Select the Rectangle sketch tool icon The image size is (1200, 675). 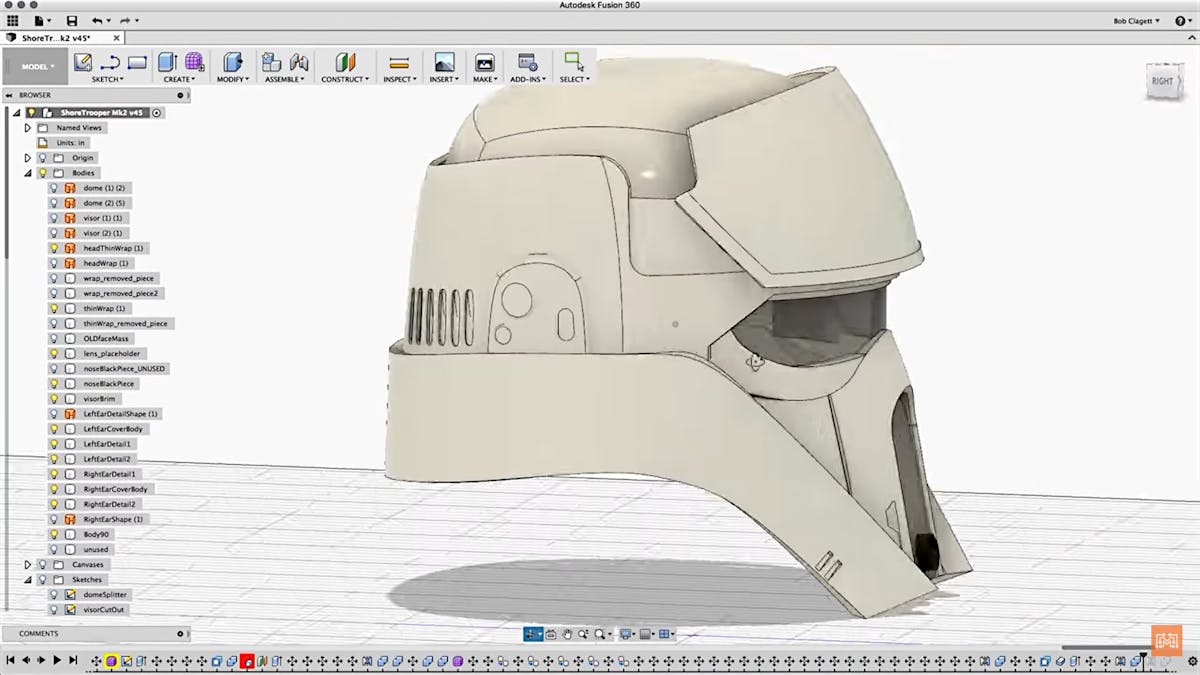[137, 62]
